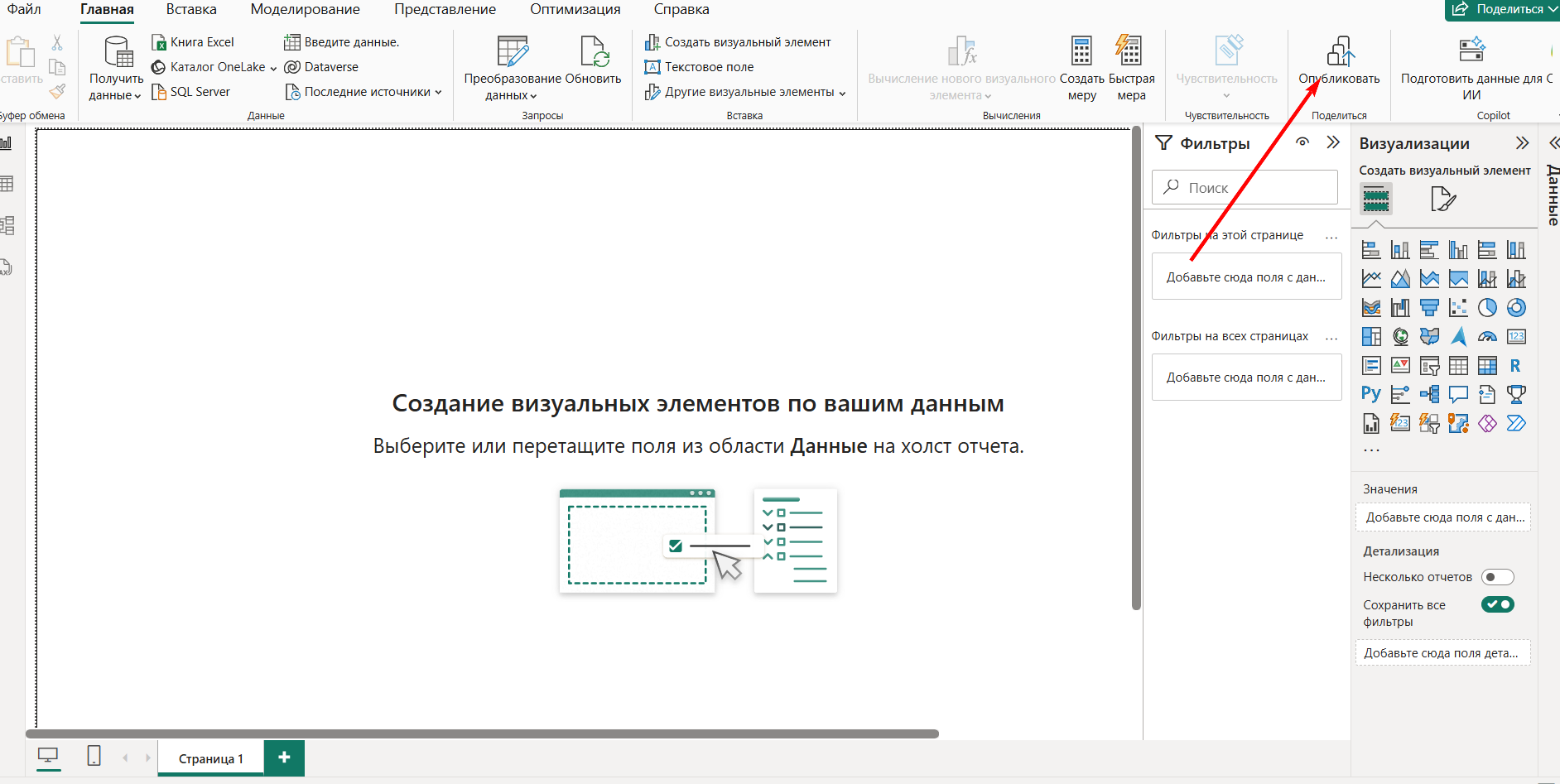Select the gauge visualization icon
Screen dimensions: 1560x784
click(1487, 336)
